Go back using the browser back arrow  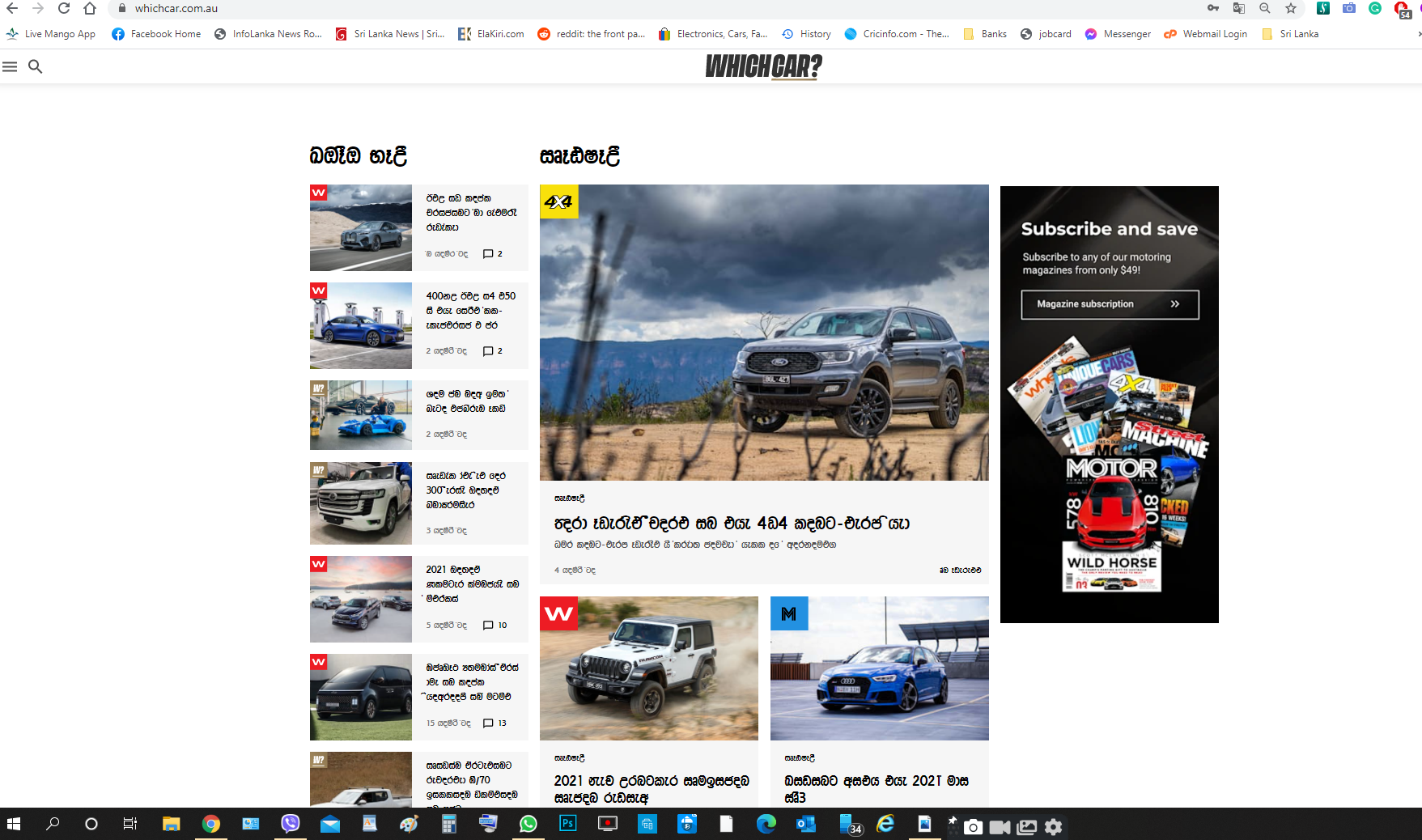(12, 8)
